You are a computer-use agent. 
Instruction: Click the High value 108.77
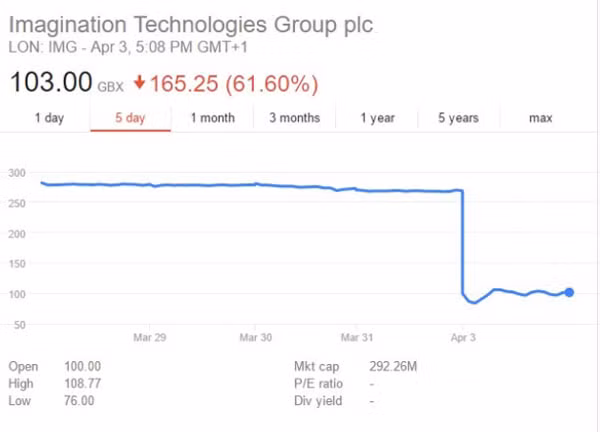(x=81, y=383)
